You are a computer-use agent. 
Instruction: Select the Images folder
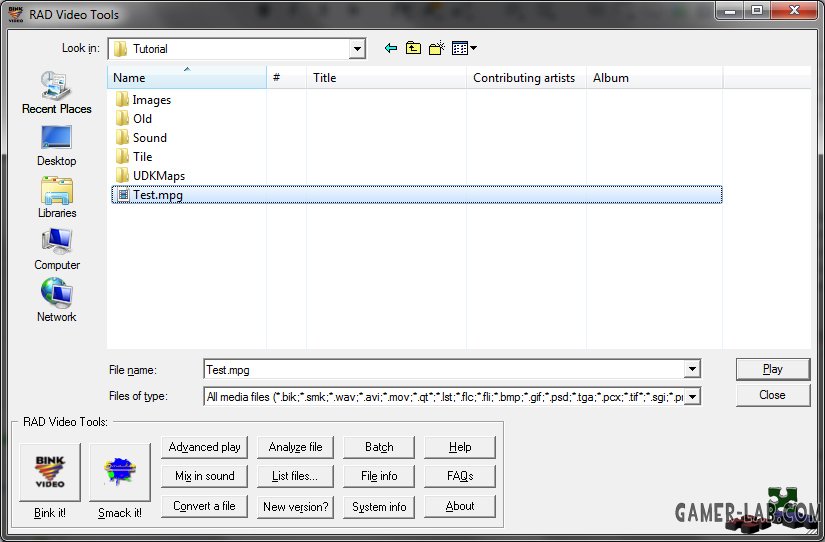pos(143,99)
